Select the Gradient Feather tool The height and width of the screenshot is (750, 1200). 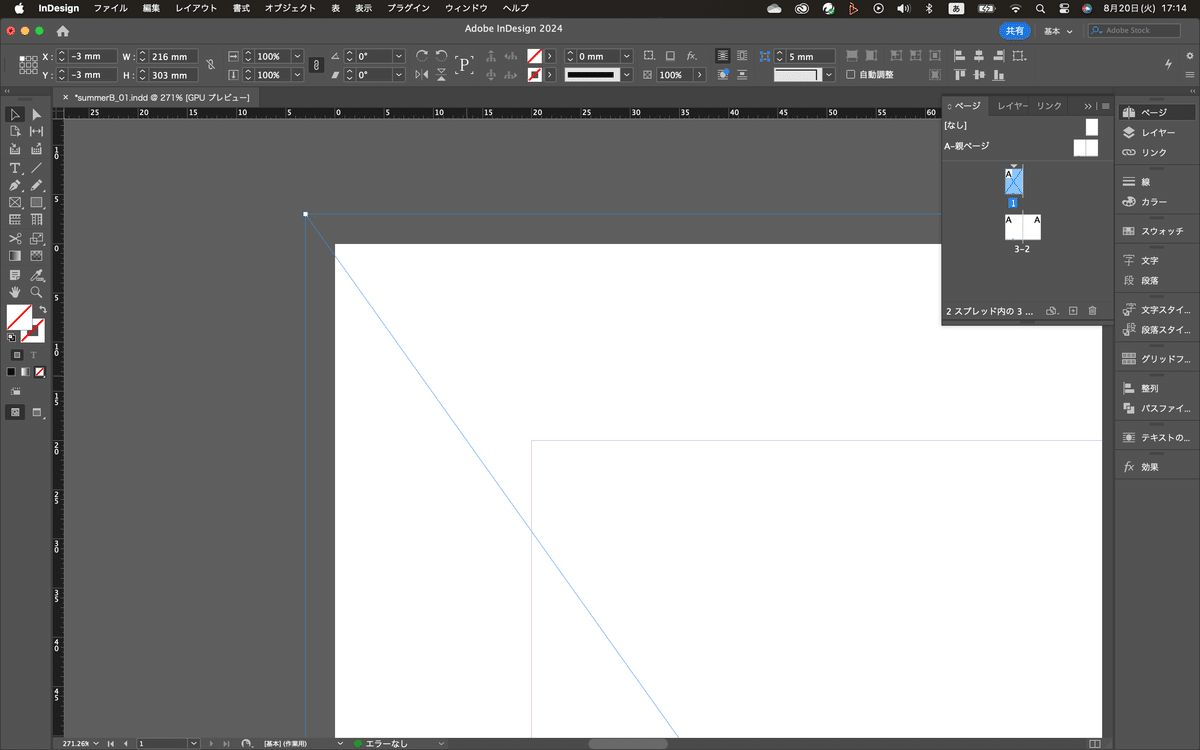37,256
